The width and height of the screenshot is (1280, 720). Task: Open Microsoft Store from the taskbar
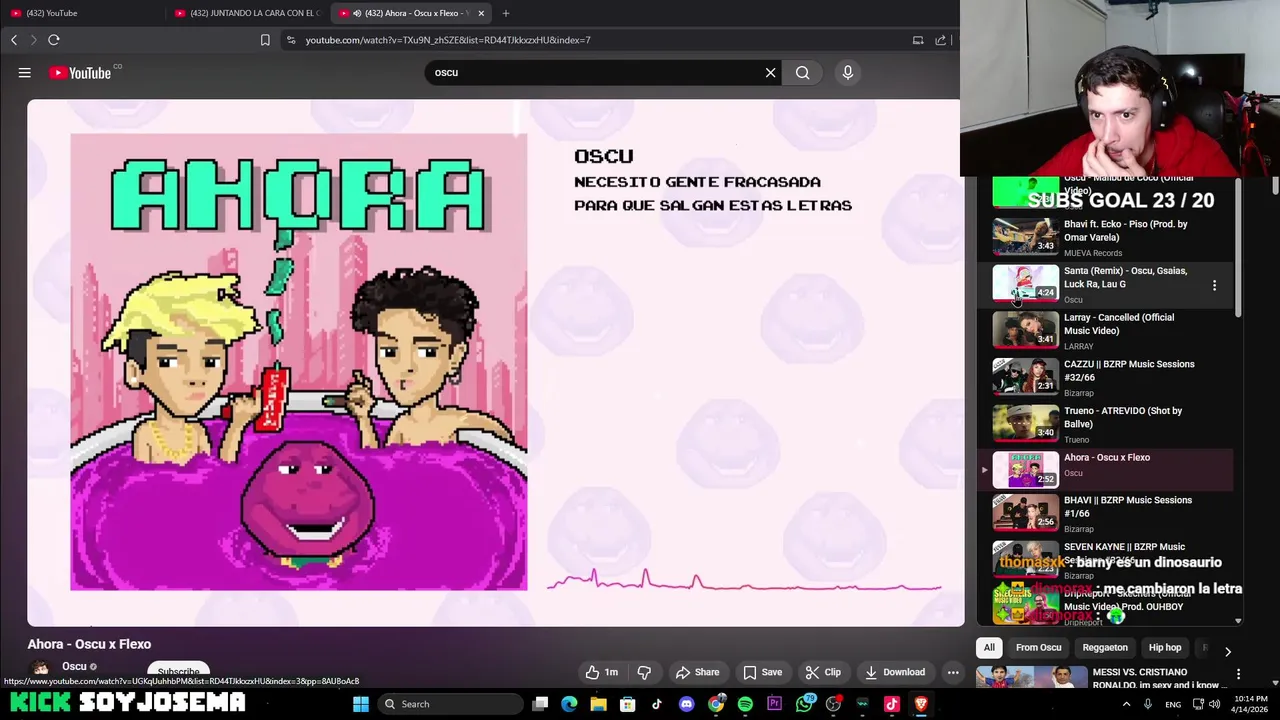[628, 704]
